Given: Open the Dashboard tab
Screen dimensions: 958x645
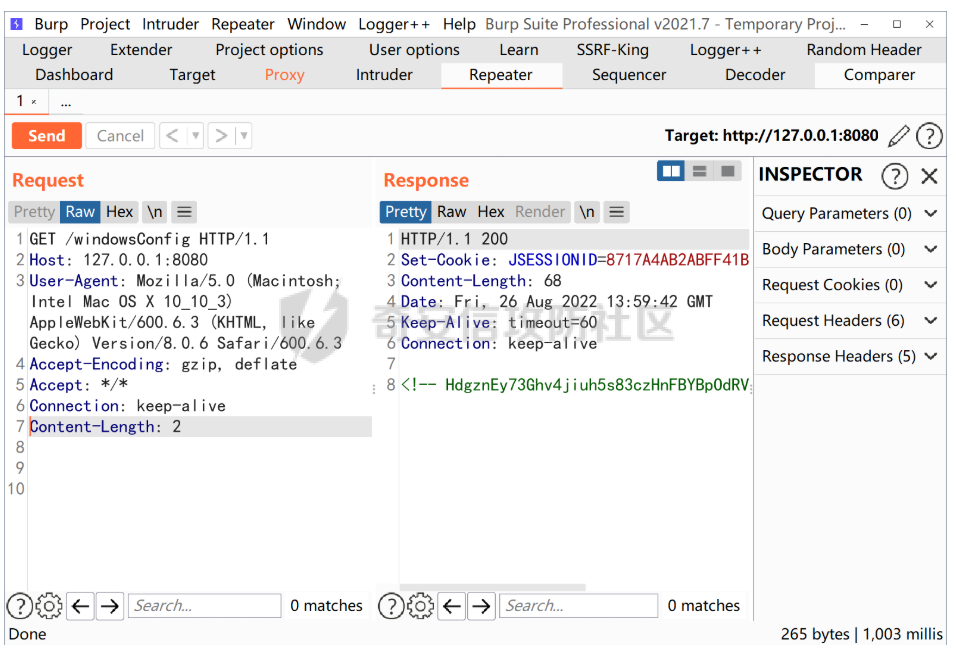Looking at the screenshot, I should pos(75,75).
